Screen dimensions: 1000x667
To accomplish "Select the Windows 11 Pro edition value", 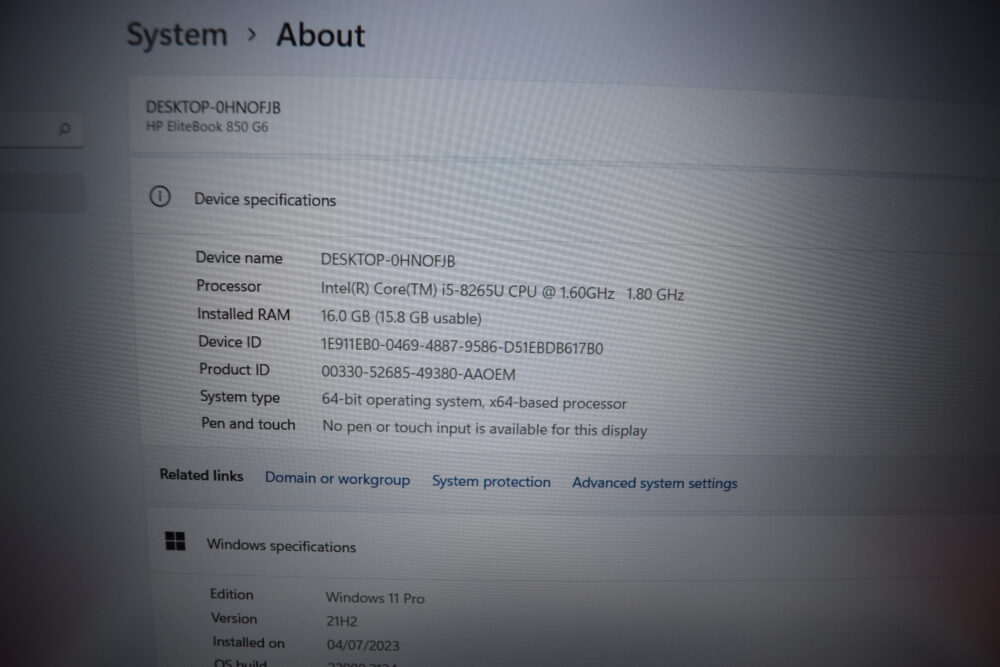I will pos(375,597).
